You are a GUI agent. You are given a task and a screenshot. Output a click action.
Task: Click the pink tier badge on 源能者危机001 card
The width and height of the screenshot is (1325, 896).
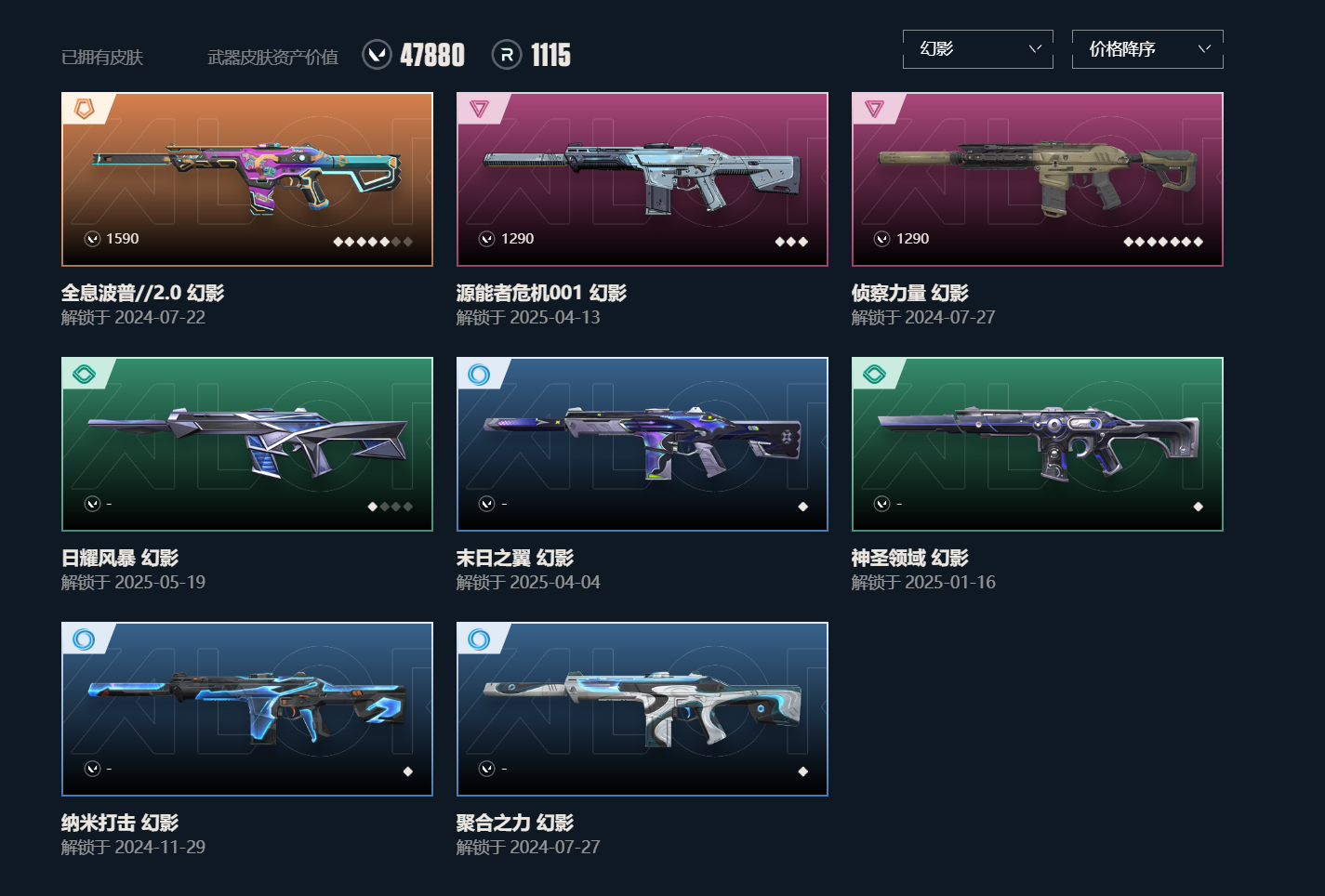(479, 109)
